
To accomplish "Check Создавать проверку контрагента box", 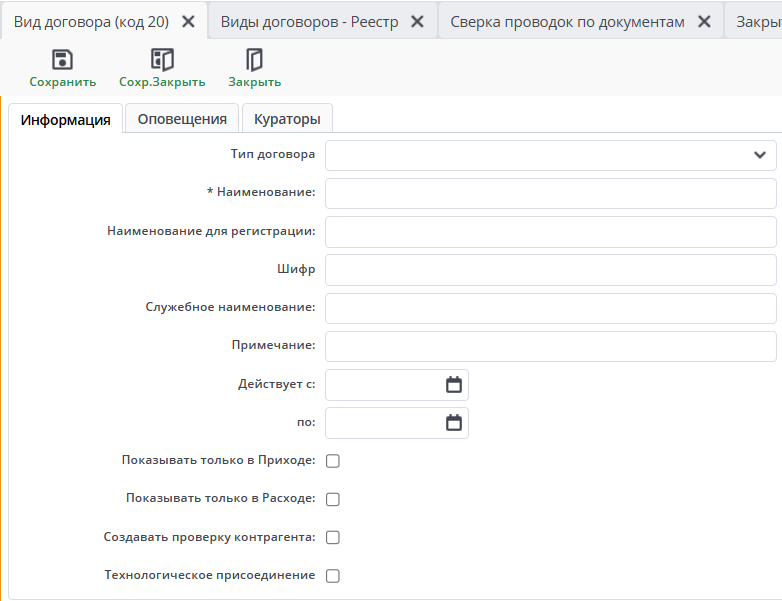I will [333, 537].
